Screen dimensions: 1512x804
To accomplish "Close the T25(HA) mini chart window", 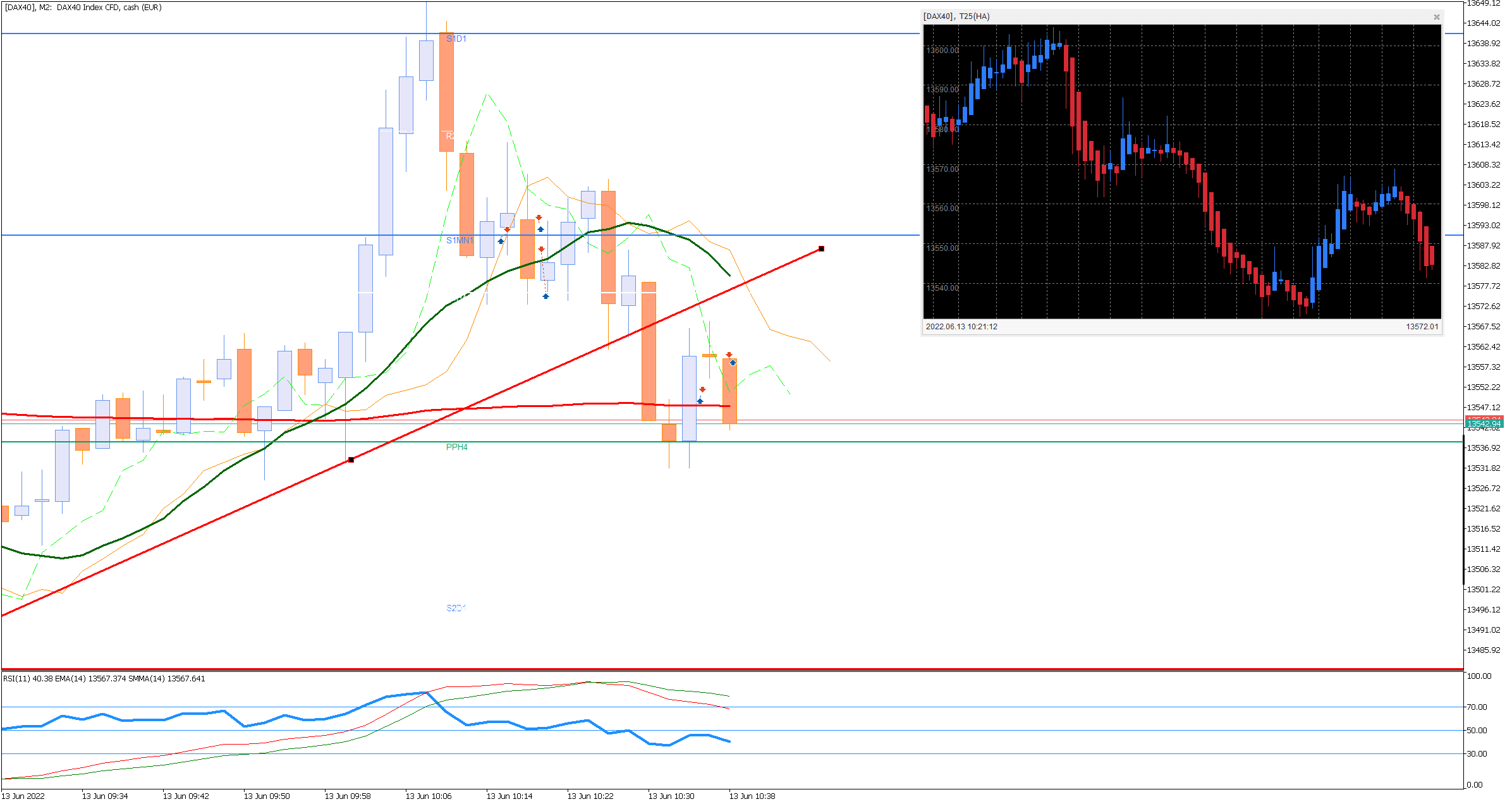I will coord(1436,17).
